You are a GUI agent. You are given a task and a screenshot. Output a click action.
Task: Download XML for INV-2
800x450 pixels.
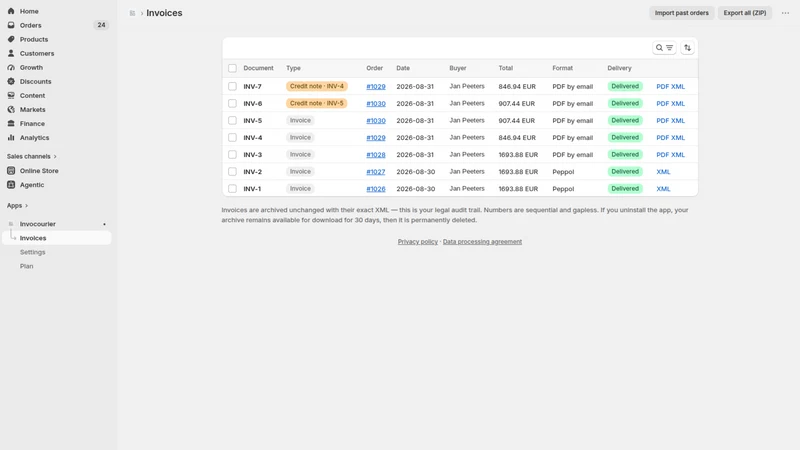click(x=663, y=172)
